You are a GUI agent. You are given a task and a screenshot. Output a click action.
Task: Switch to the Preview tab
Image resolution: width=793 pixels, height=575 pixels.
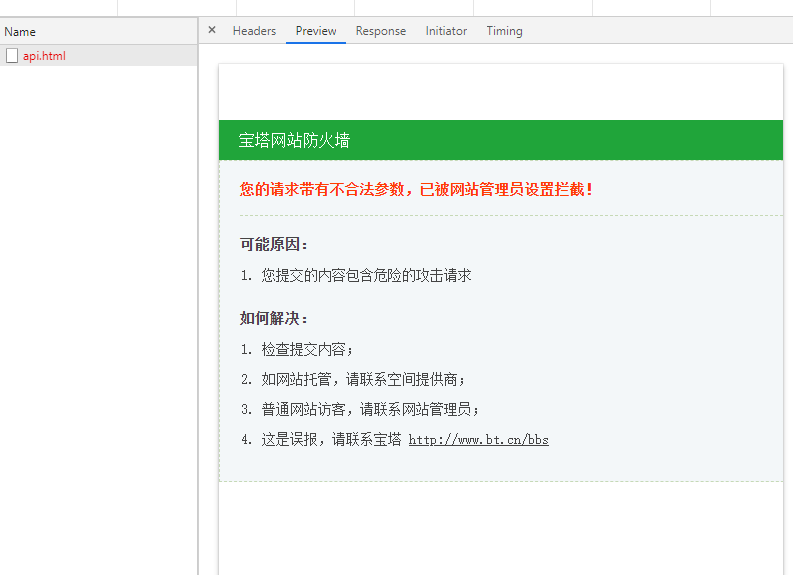tap(316, 31)
